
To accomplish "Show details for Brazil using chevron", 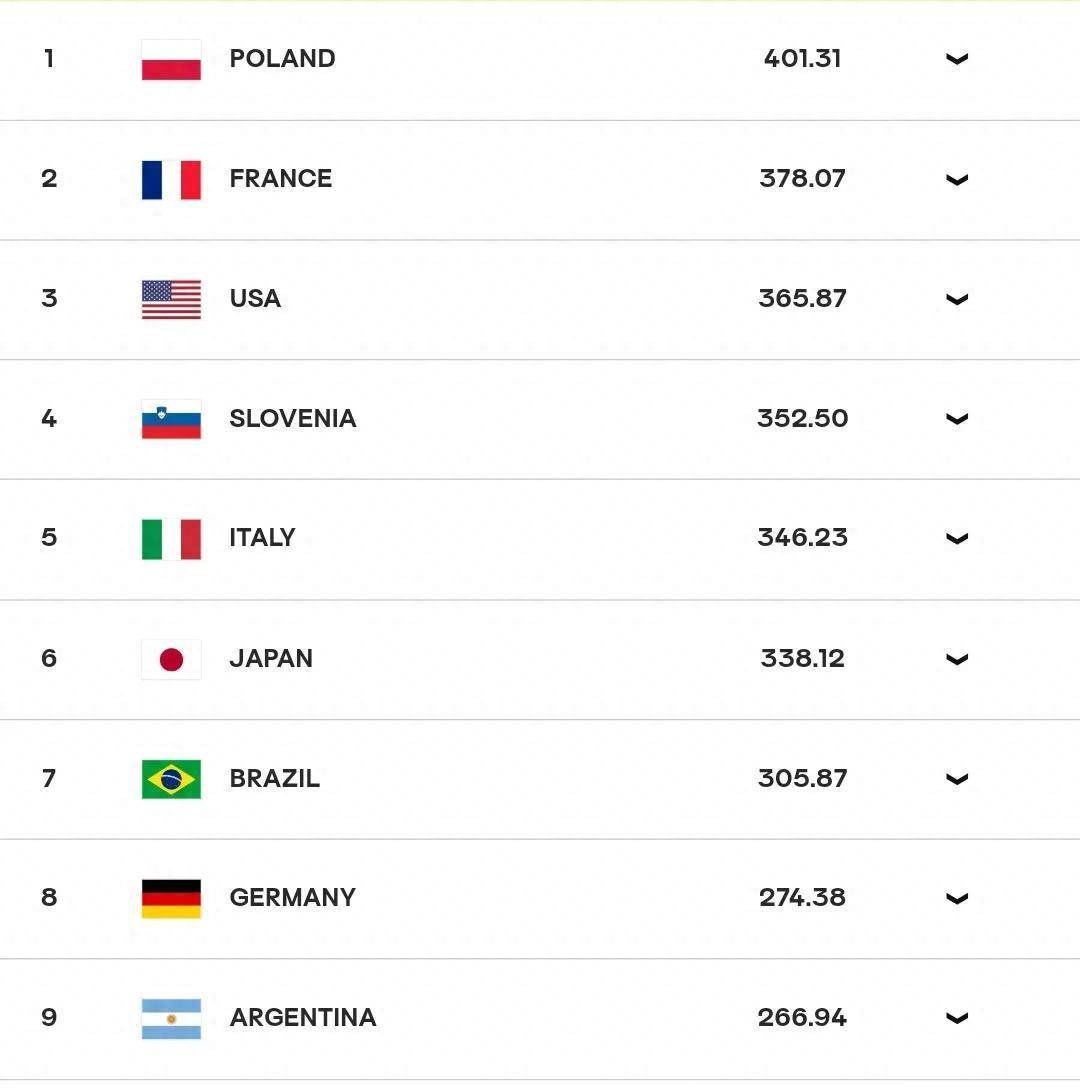I will [x=957, y=779].
